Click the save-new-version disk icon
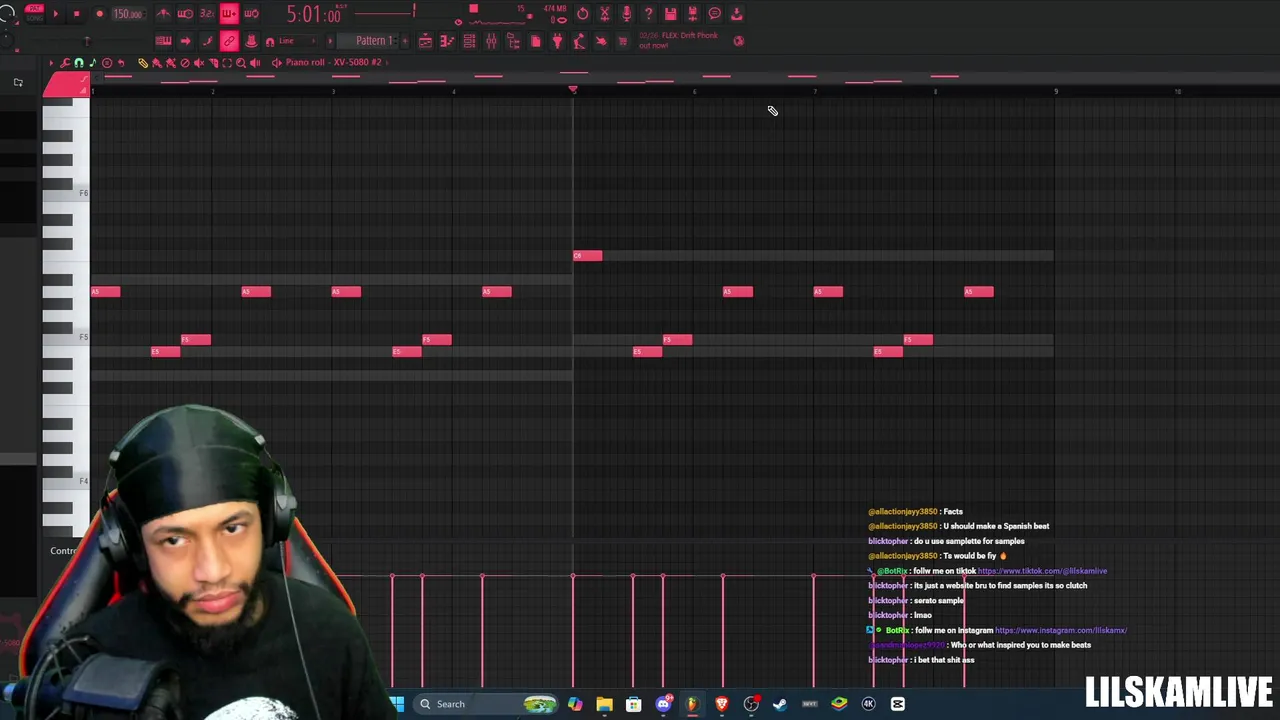This screenshot has height=720, width=1280. 692,13
